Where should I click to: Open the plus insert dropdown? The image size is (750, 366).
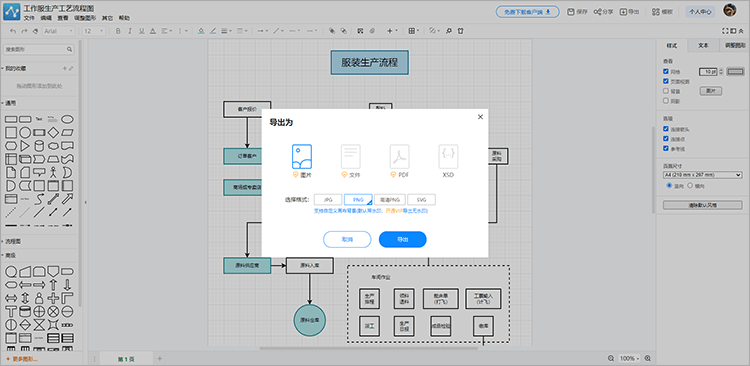pyautogui.click(x=392, y=31)
